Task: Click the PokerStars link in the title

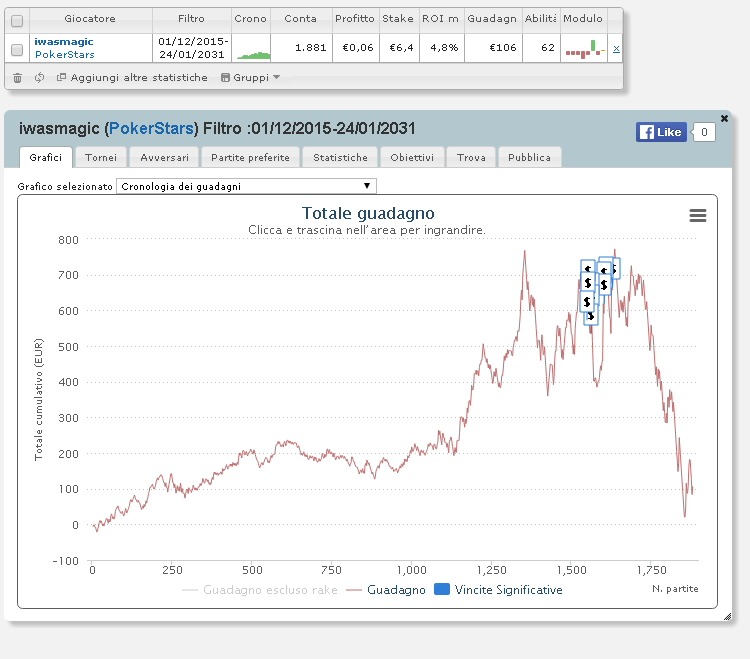Action: coord(151,128)
